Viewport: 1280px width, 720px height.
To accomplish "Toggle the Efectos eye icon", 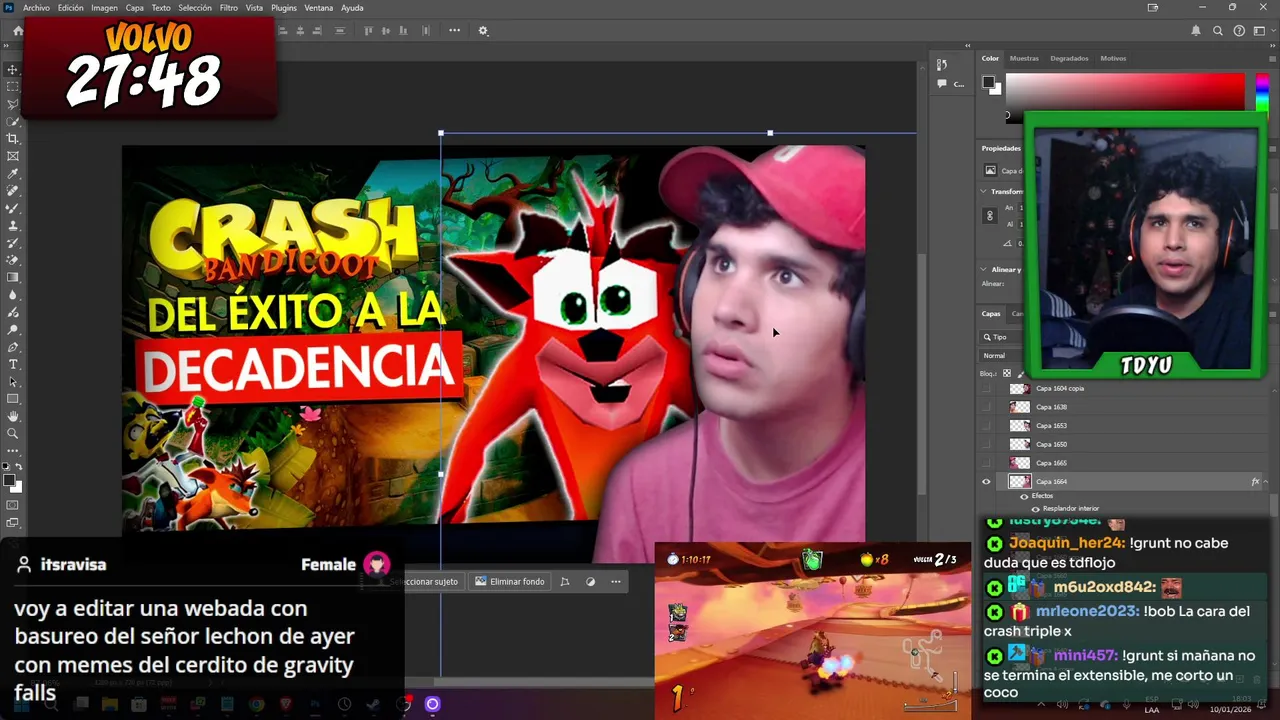I will (1024, 496).
